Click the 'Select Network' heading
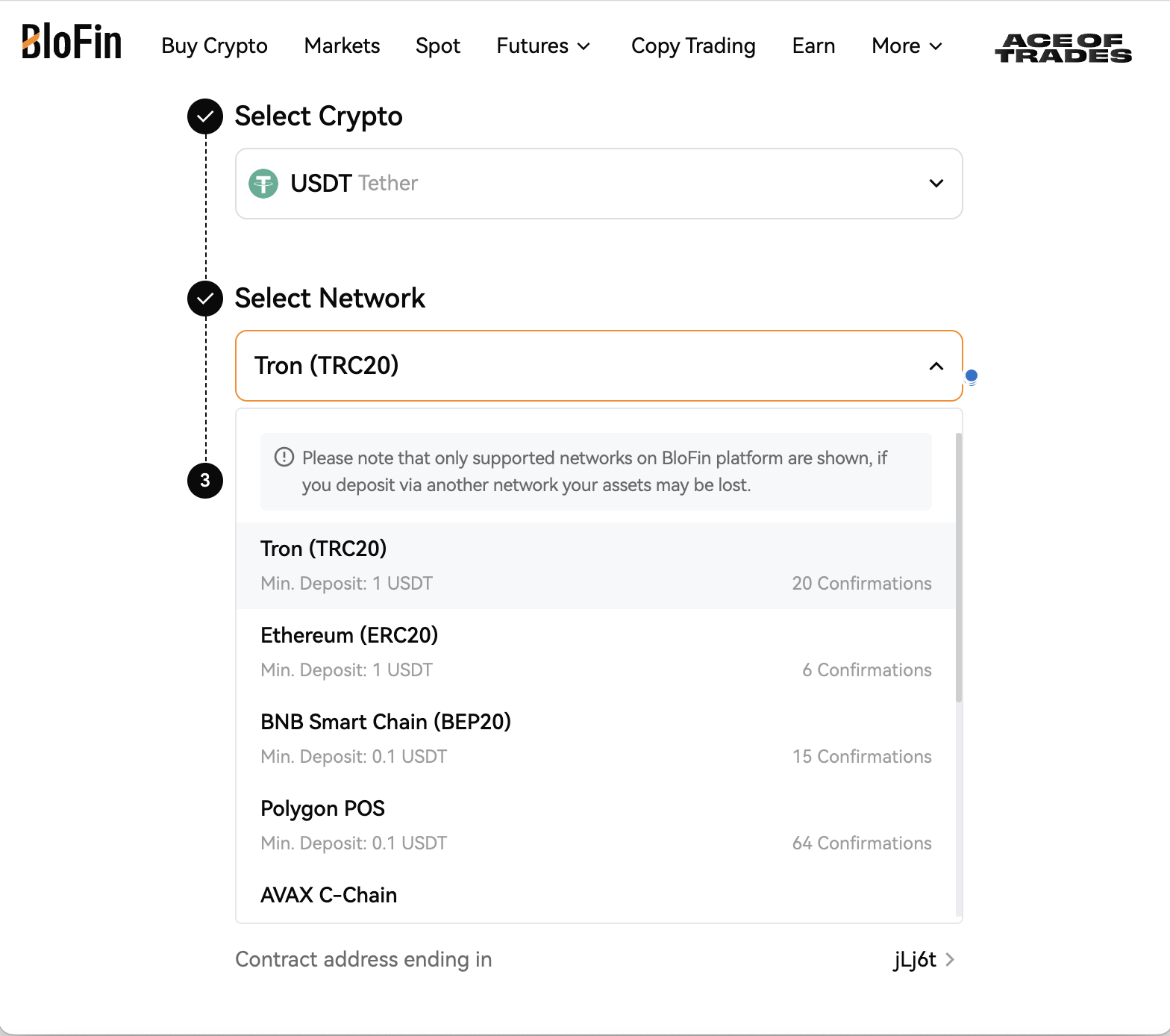1170x1036 pixels. (330, 299)
